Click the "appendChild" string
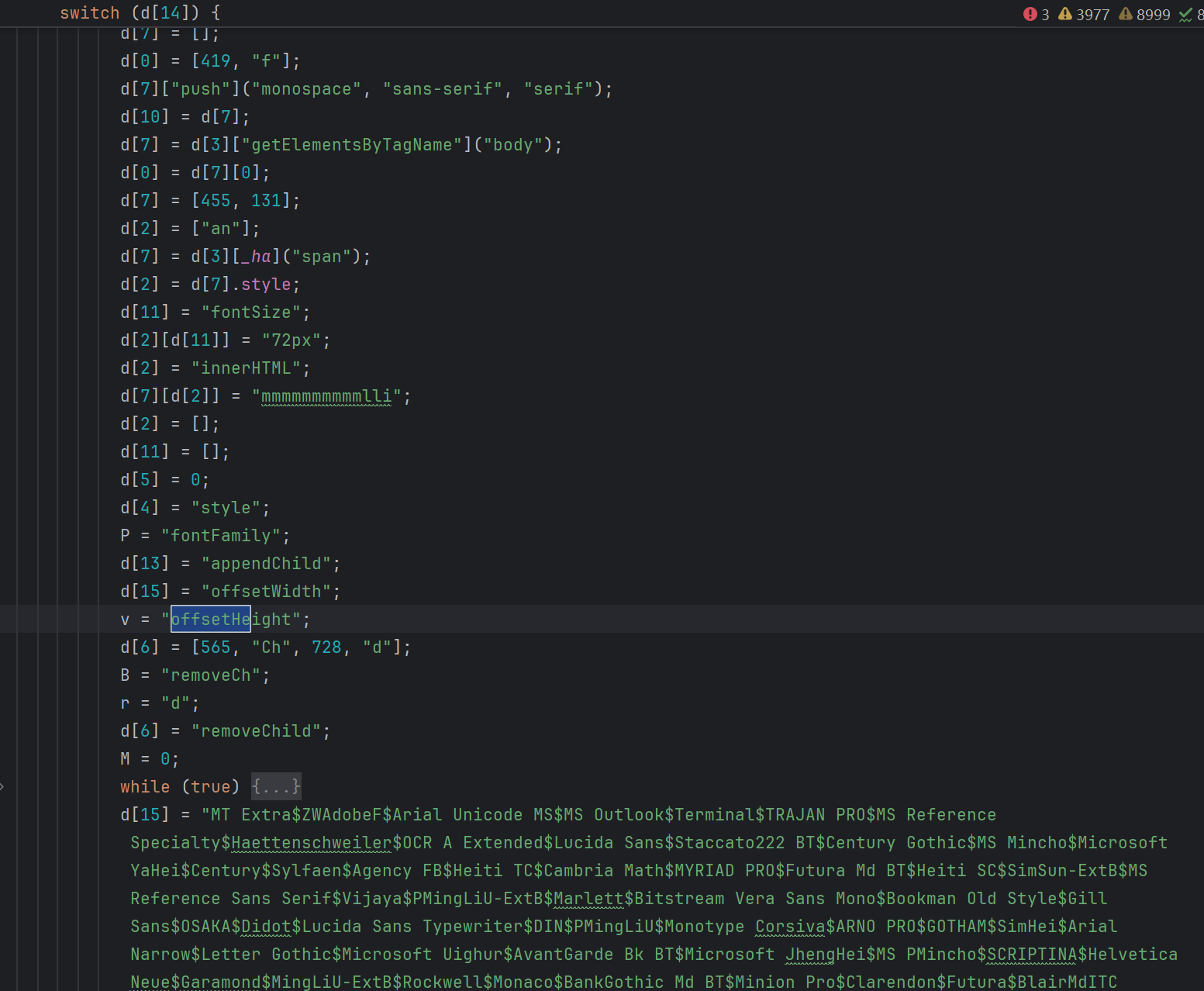Screen dimensions: 1204x991 coord(266,564)
